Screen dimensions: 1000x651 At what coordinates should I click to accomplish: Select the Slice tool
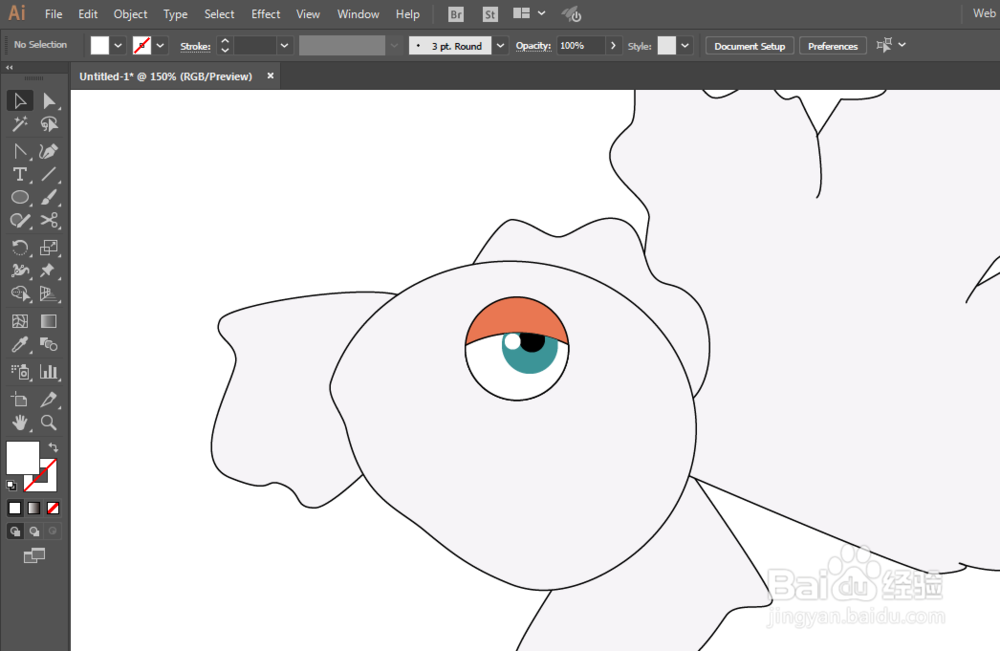click(48, 399)
